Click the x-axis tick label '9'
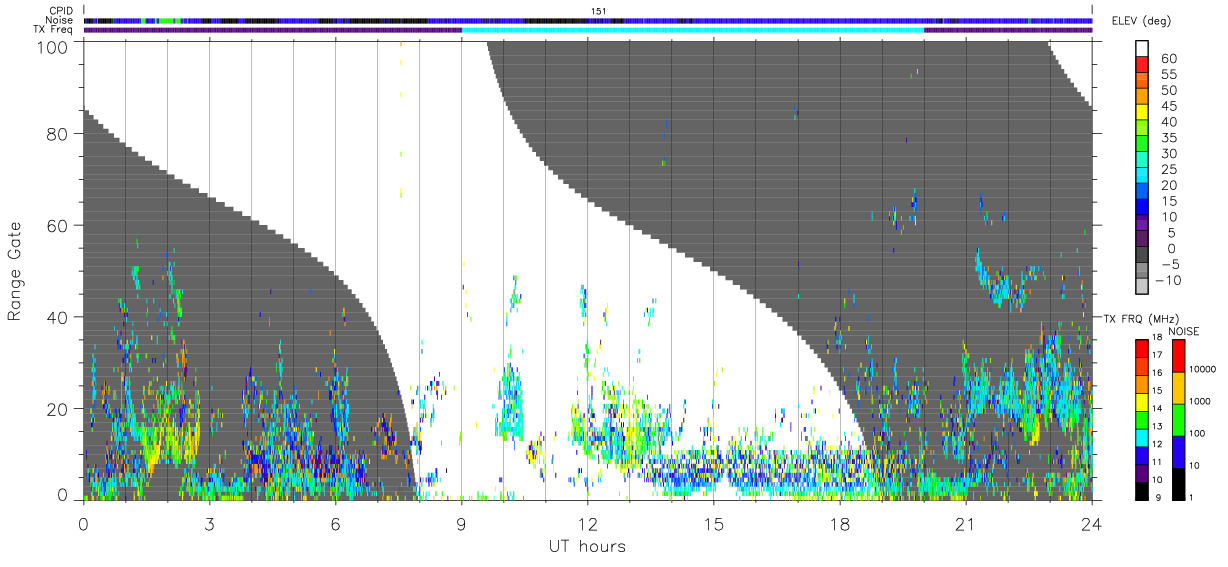 click(x=461, y=523)
